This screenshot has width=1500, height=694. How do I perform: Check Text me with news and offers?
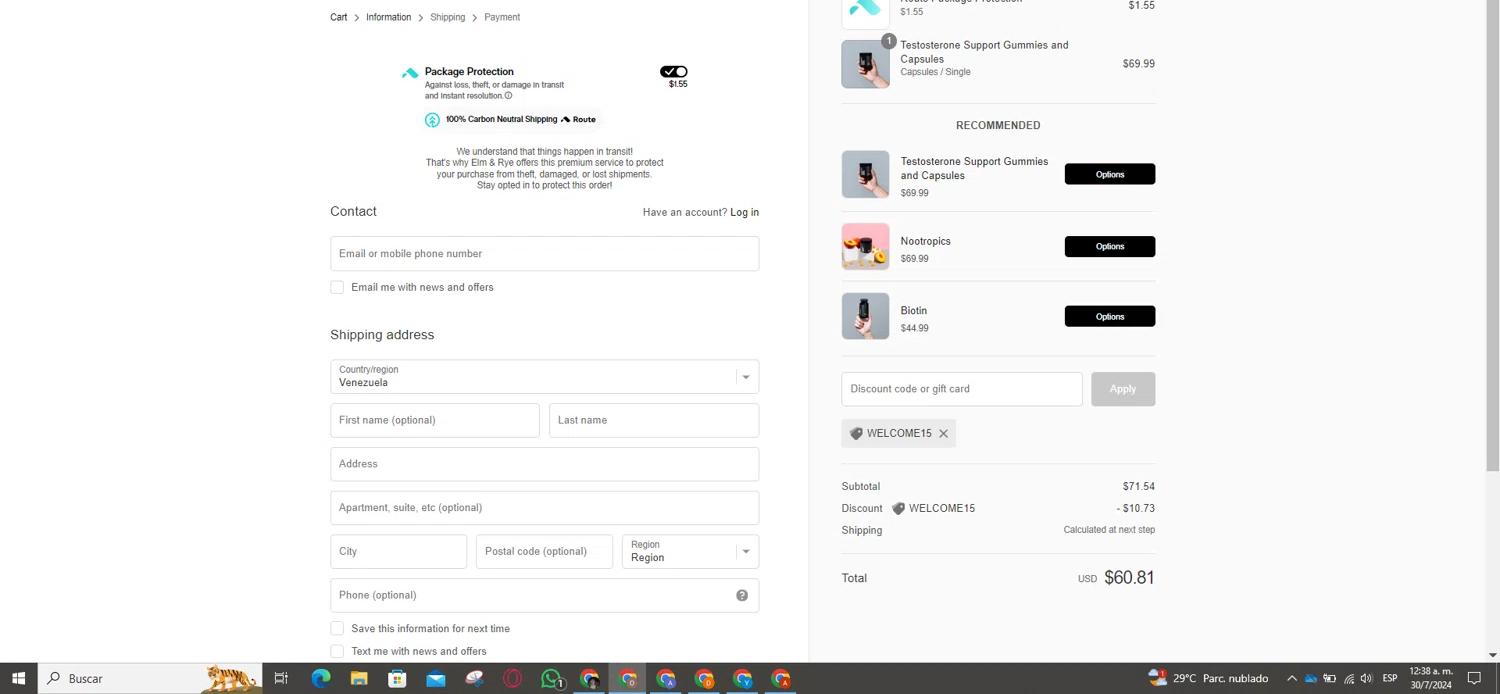(337, 651)
